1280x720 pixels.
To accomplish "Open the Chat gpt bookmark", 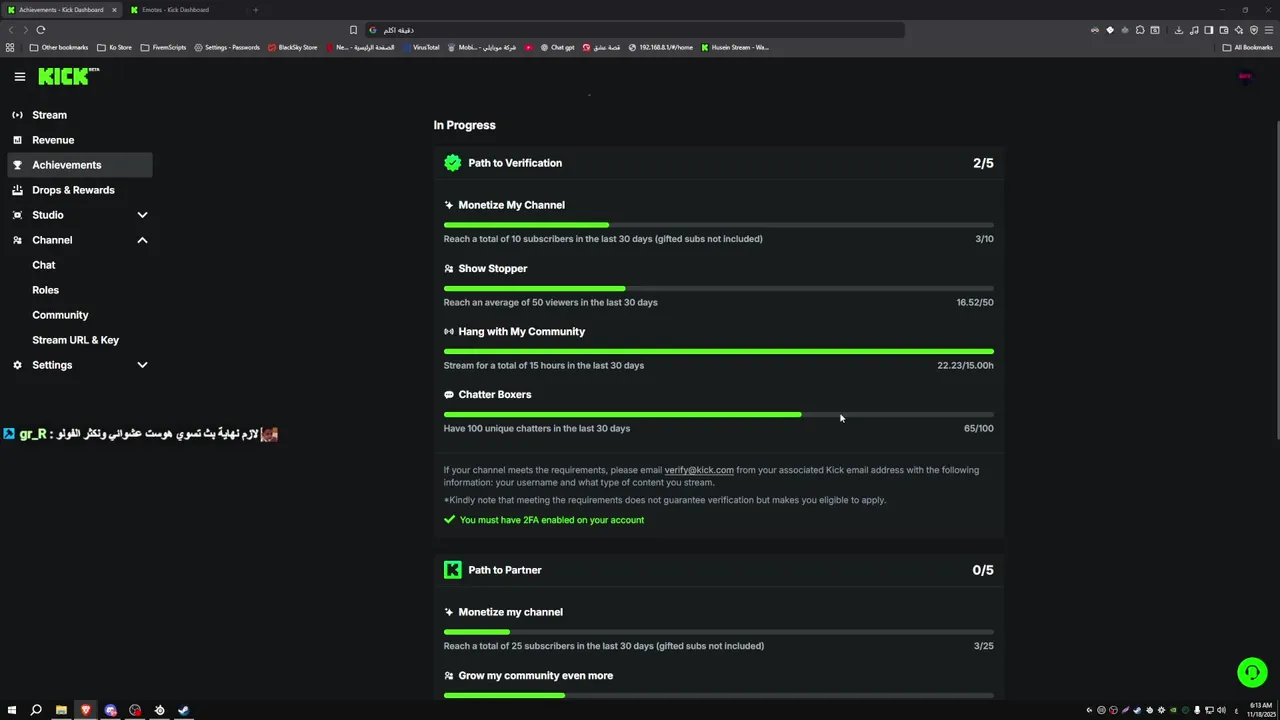I will point(562,47).
